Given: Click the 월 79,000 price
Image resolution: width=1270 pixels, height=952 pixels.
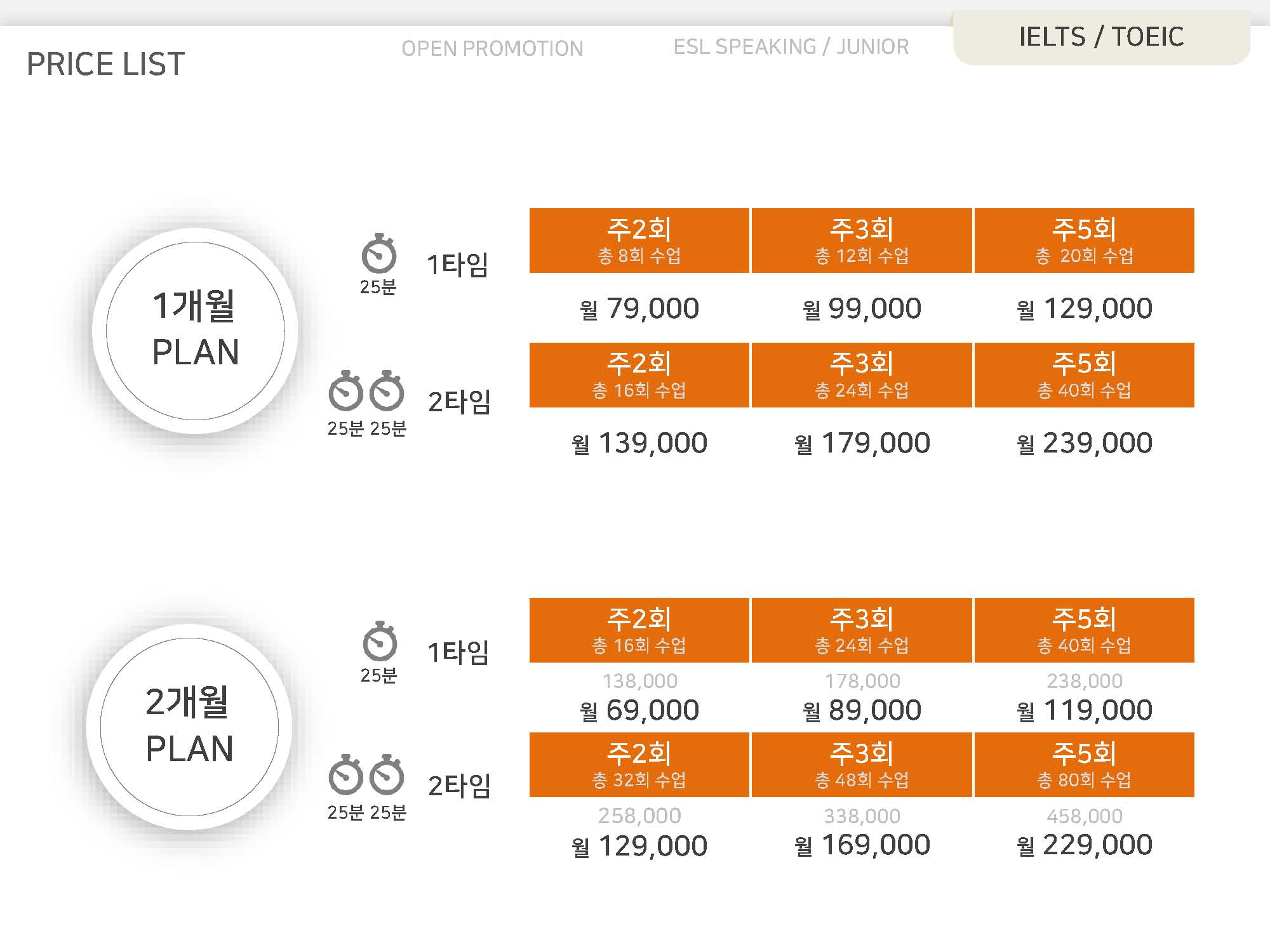Looking at the screenshot, I should (639, 308).
